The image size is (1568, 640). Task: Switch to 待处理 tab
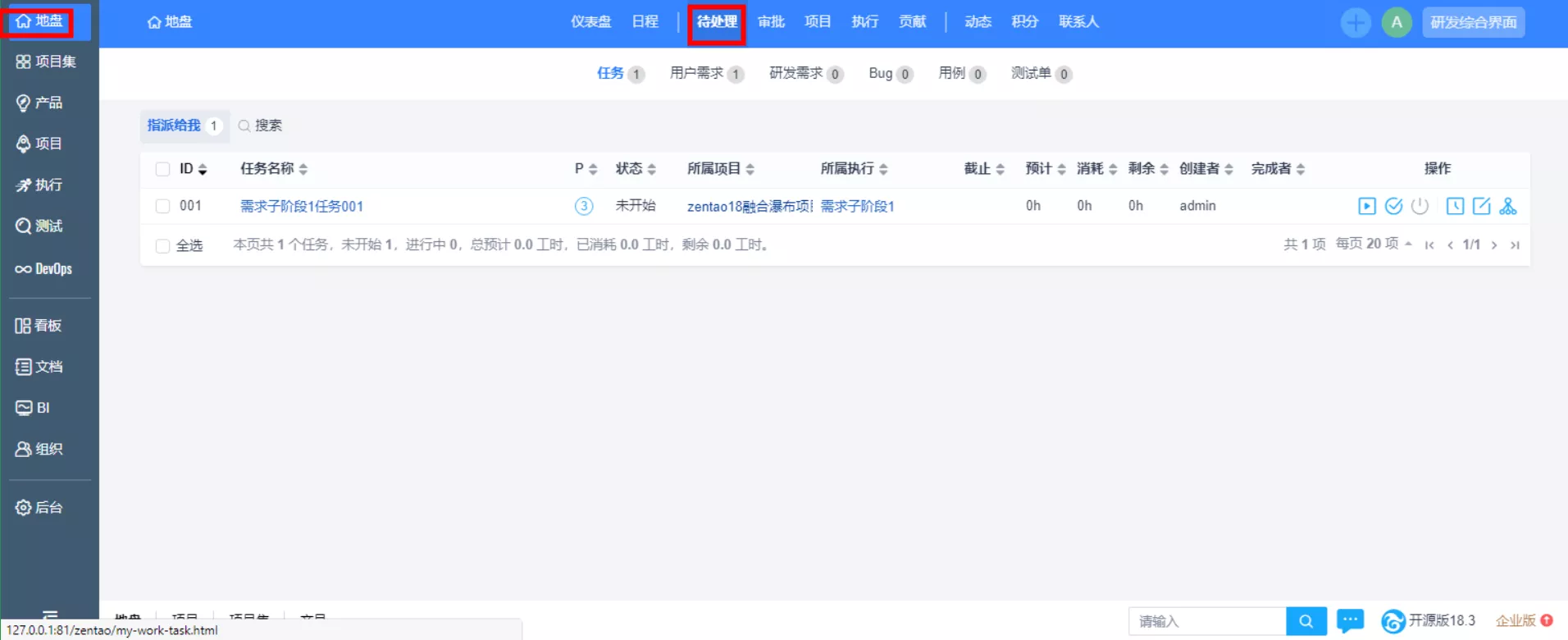pyautogui.click(x=717, y=23)
